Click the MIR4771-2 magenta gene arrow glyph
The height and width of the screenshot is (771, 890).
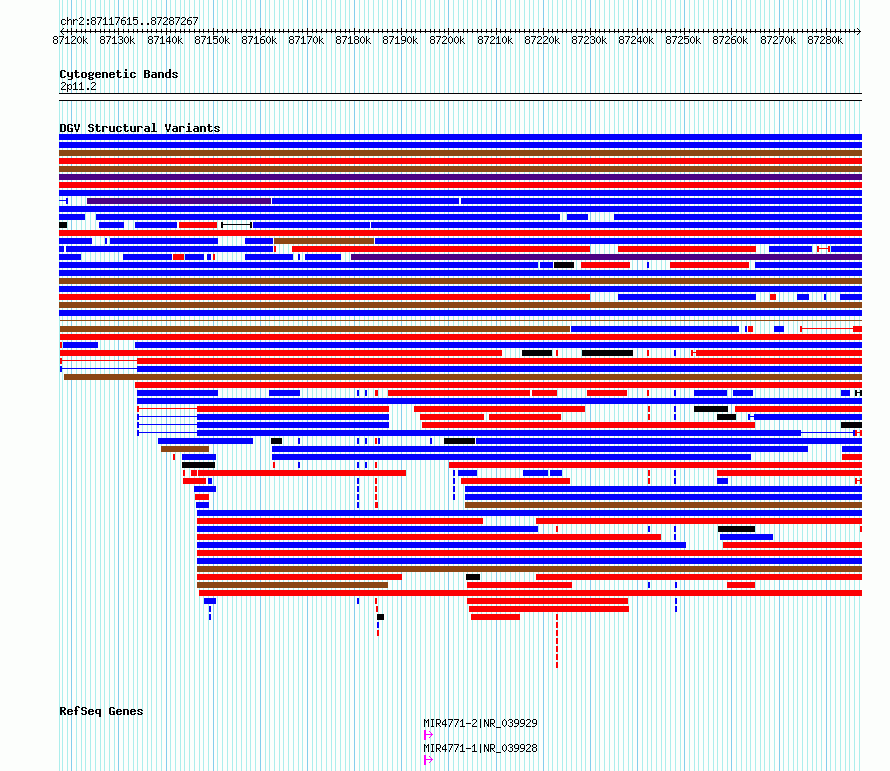click(x=428, y=735)
